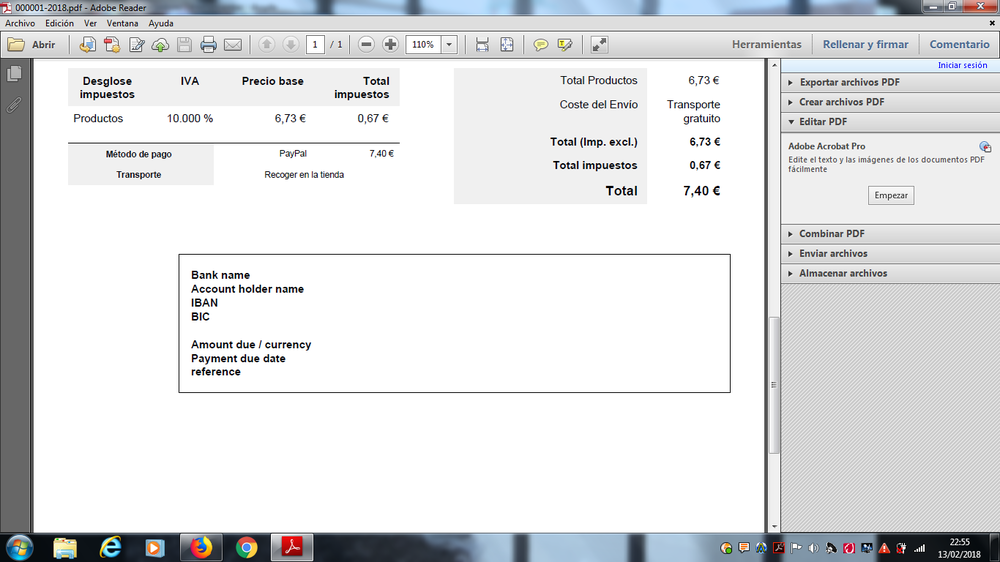Open Google Chrome from taskbar
1000x562 pixels.
(246, 547)
